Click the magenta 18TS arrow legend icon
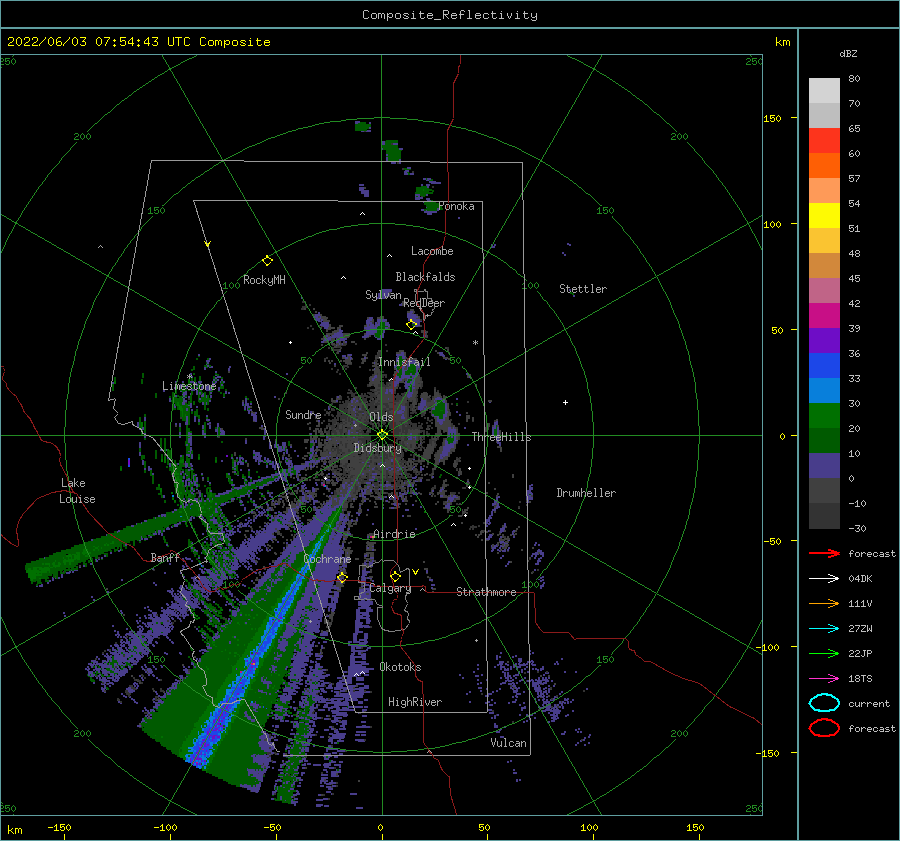The height and width of the screenshot is (841, 900). [824, 679]
